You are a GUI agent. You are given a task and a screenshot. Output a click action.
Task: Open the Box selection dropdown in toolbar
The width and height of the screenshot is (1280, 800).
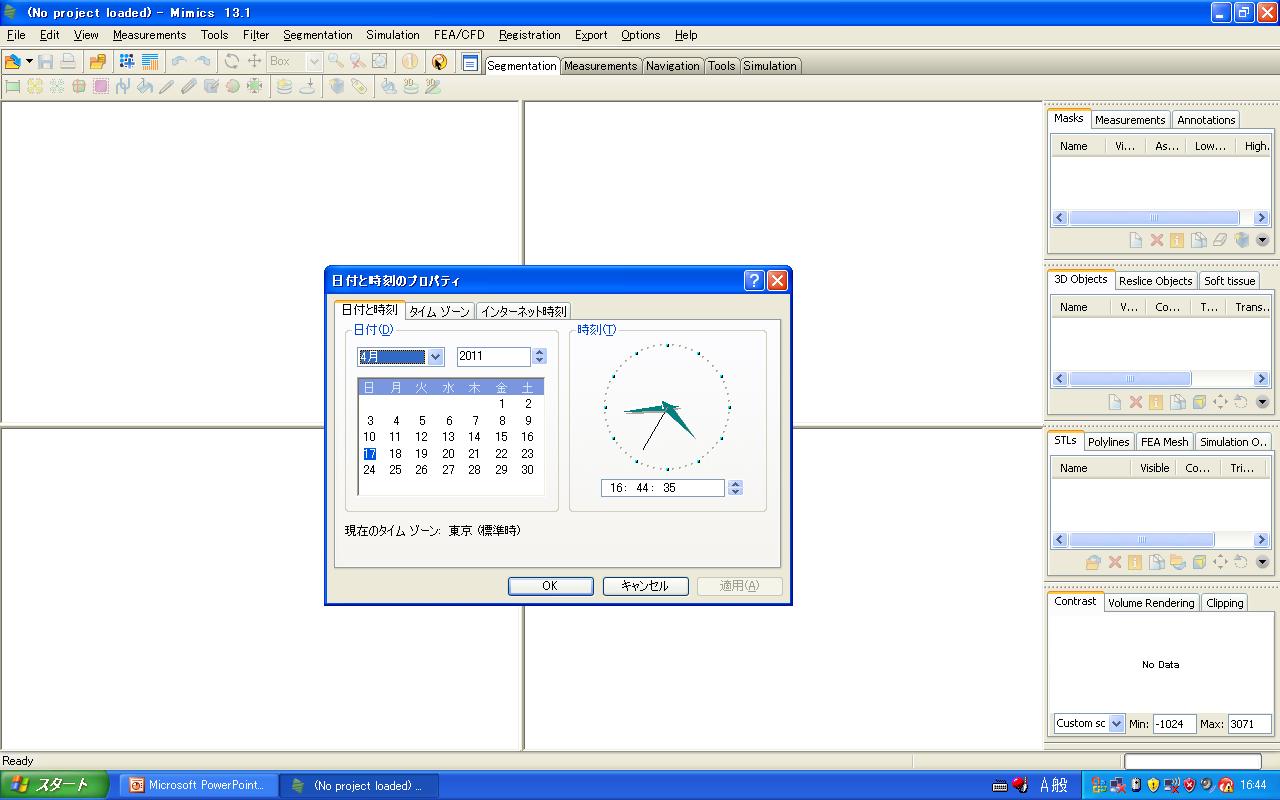point(313,61)
